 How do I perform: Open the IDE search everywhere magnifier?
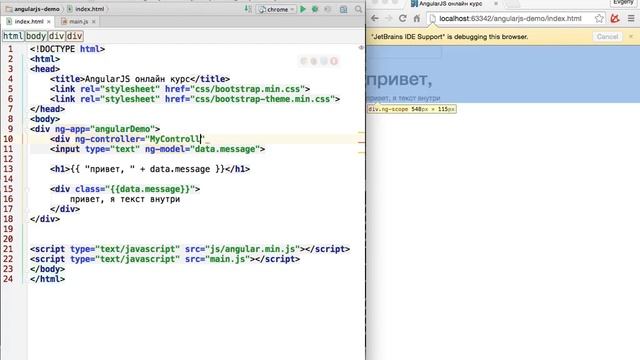click(x=358, y=9)
